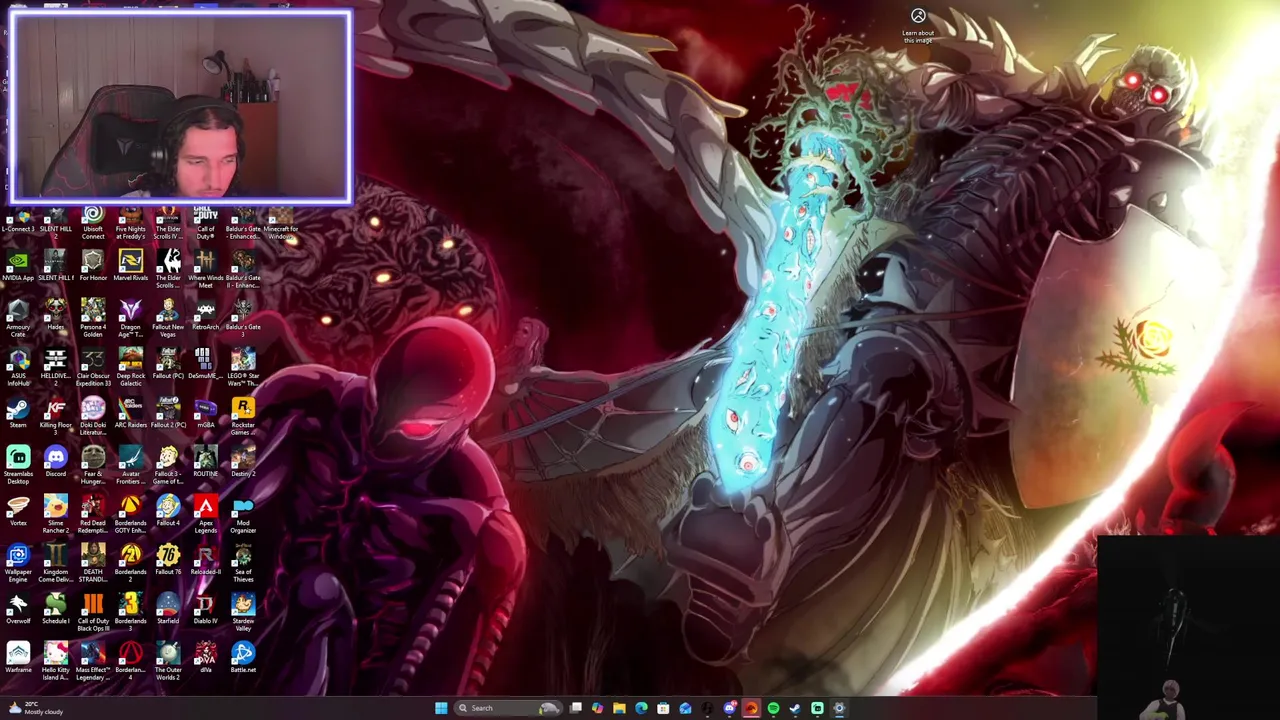Open Clair Obscur Expedition 33 icon
Image resolution: width=1280 pixels, height=720 pixels.
(x=93, y=367)
